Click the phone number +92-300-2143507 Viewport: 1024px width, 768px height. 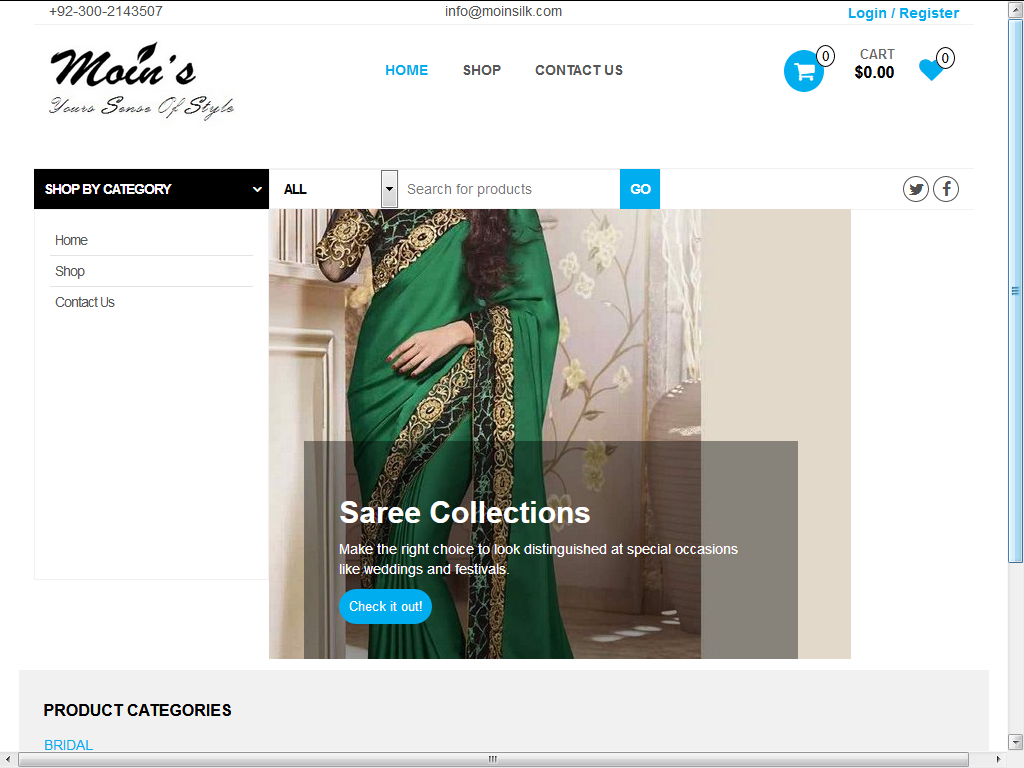106,11
